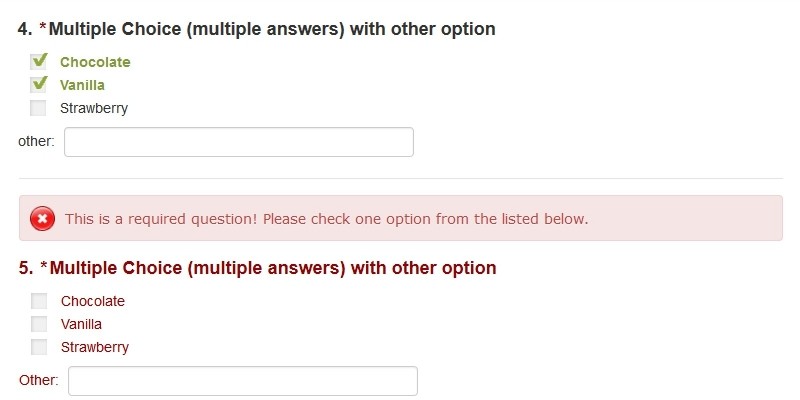
Task: Click the Strawberry label text in question 4
Action: click(94, 108)
